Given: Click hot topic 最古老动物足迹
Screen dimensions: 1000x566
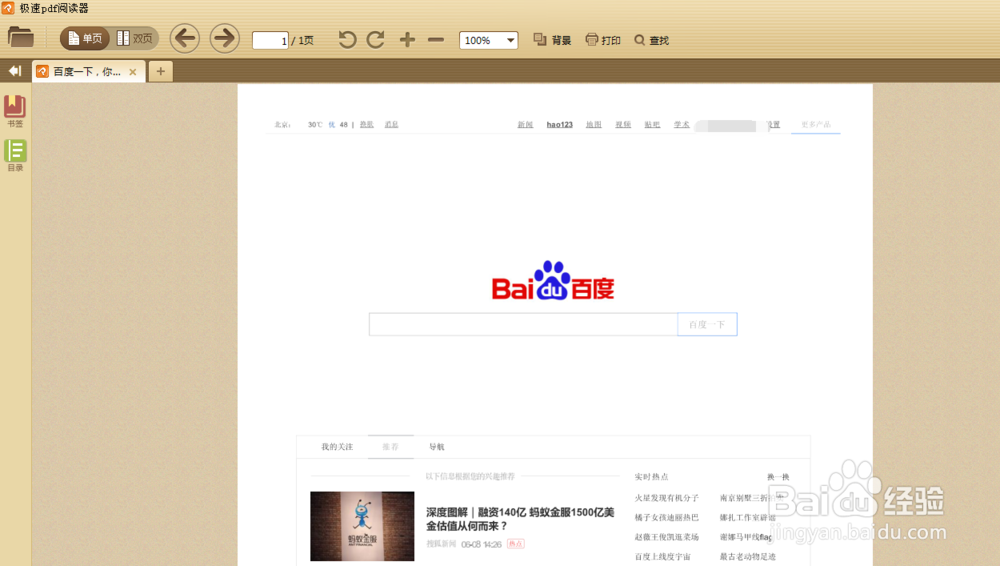Looking at the screenshot, I should pos(748,556).
